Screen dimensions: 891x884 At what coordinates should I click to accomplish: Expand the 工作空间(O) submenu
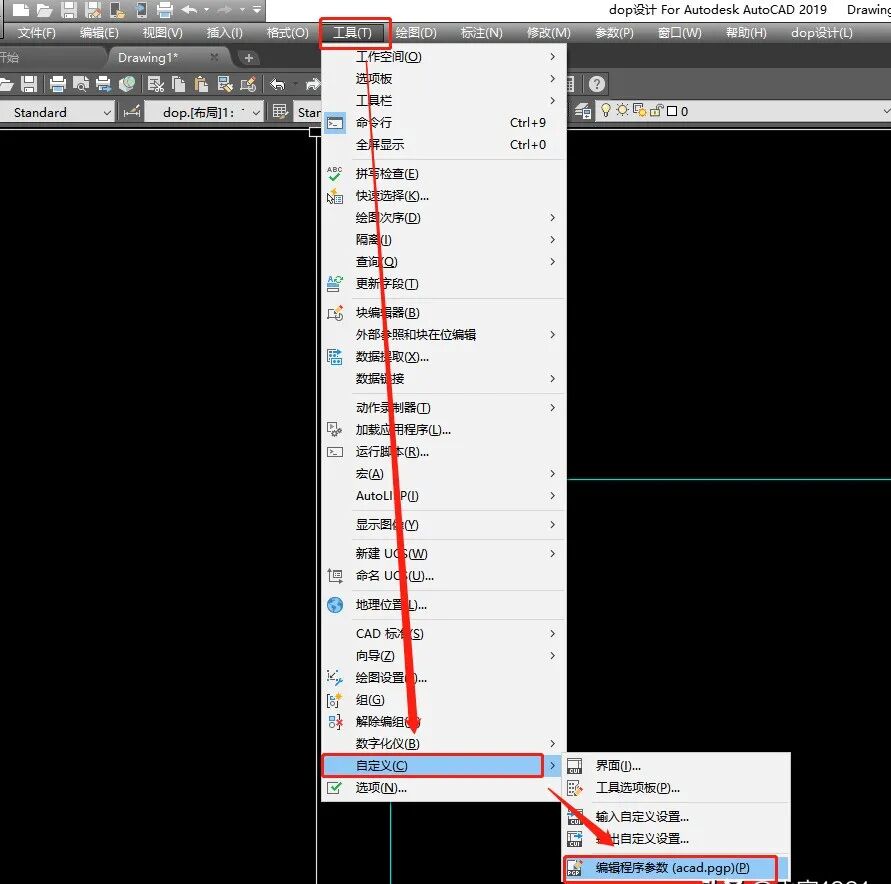pyautogui.click(x=444, y=57)
